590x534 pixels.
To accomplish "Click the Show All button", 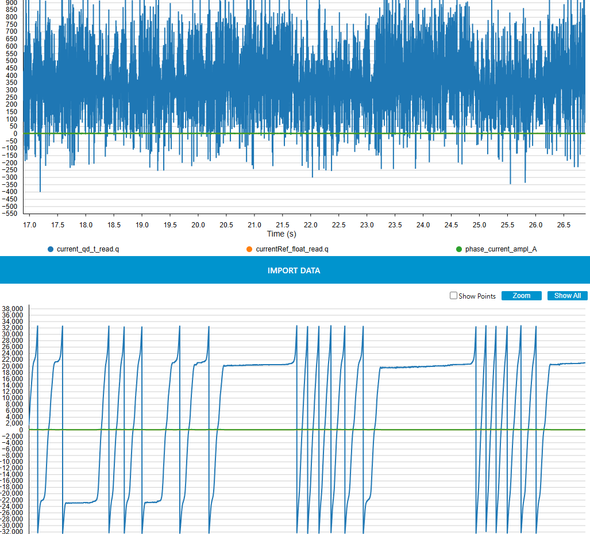I will (x=567, y=296).
